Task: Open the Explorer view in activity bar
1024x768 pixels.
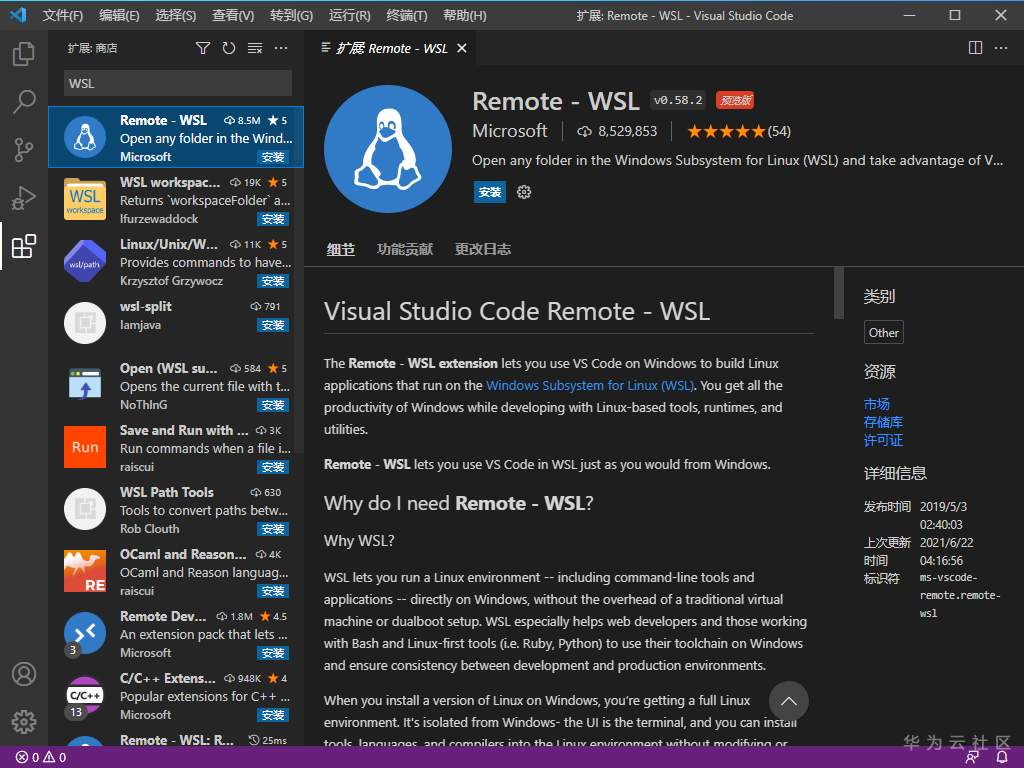Action: (24, 54)
